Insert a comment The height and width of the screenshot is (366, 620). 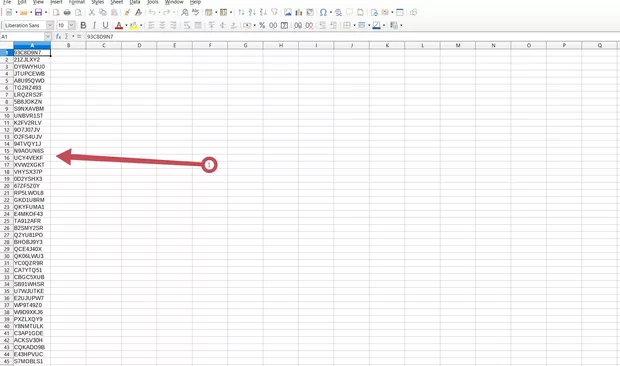[349, 13]
